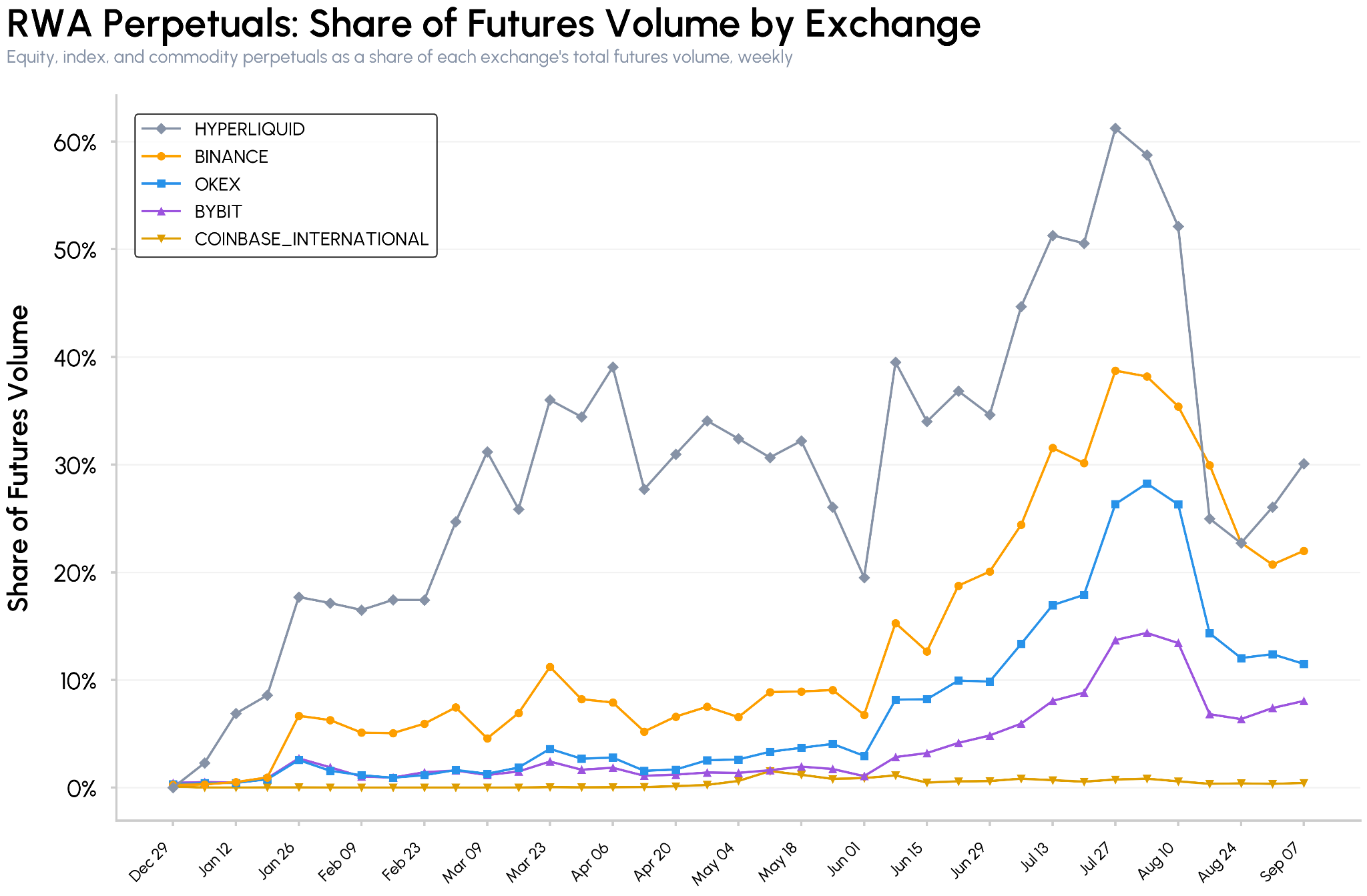Click the COINBASE_INTERNATIONAL legend text

tap(311, 239)
